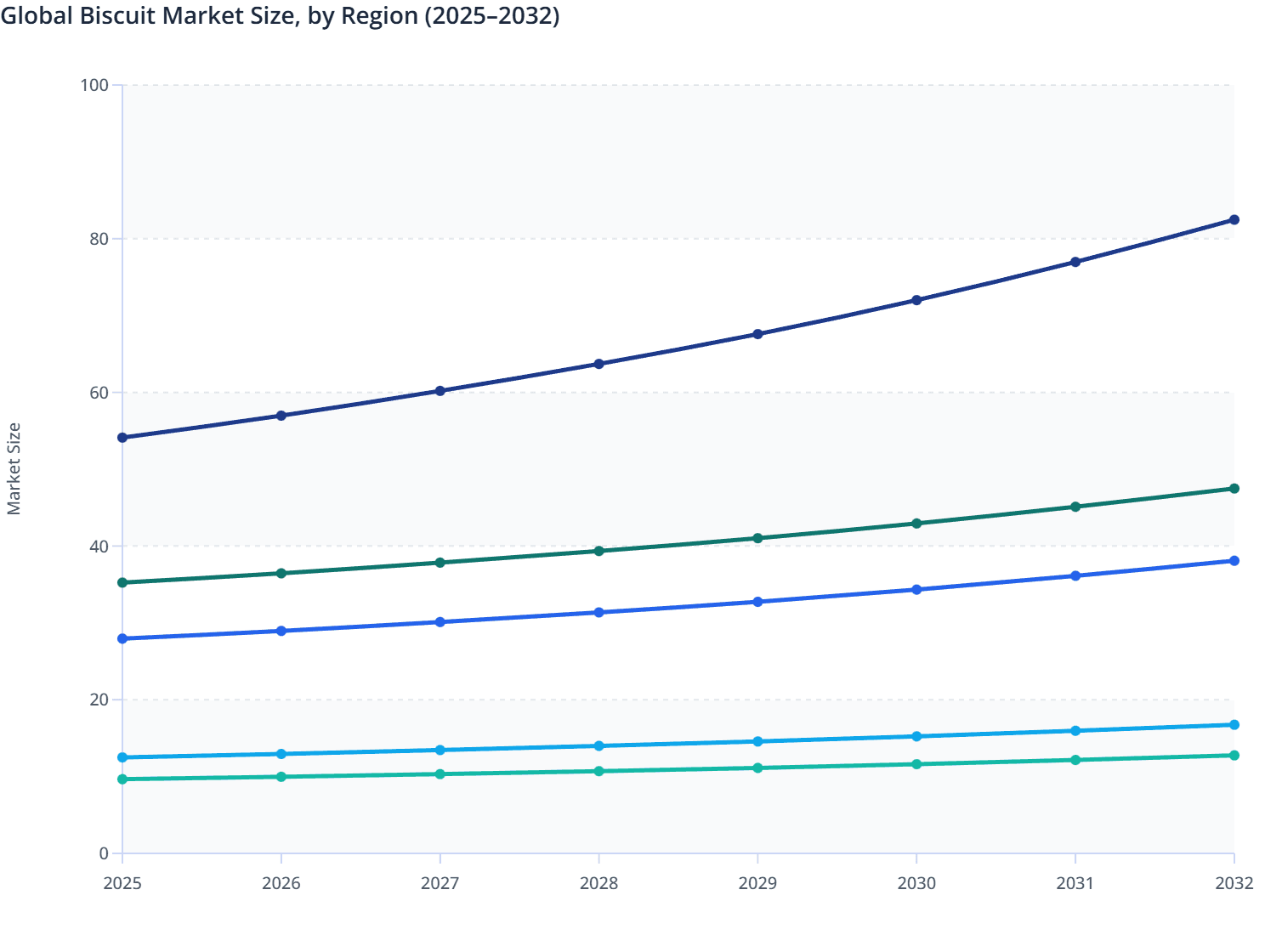Click the 2025 starting point of the navy line
Image resolution: width=1282 pixels, height=952 pixels.
pos(122,437)
